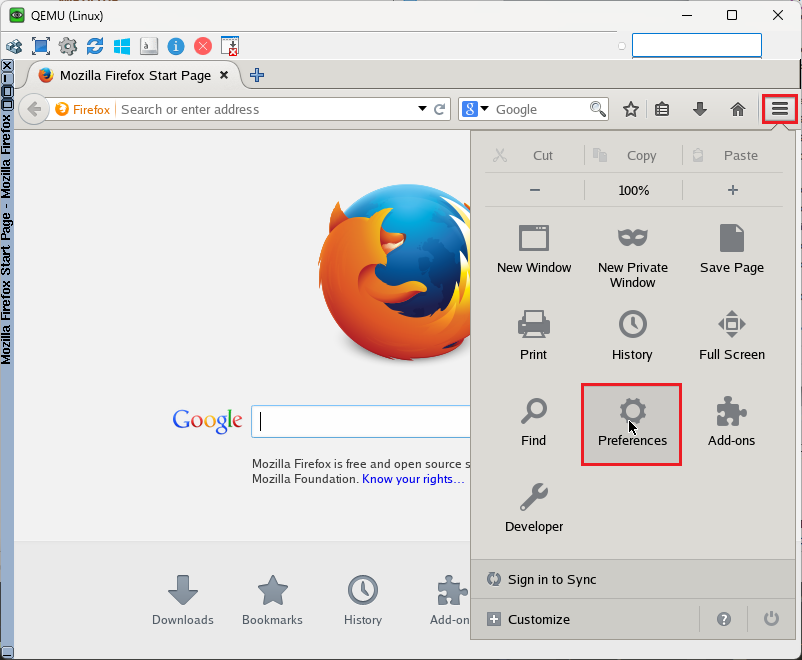The width and height of the screenshot is (802, 660).
Task: Select the Mozilla Firefox Start Page tab
Action: [135, 75]
